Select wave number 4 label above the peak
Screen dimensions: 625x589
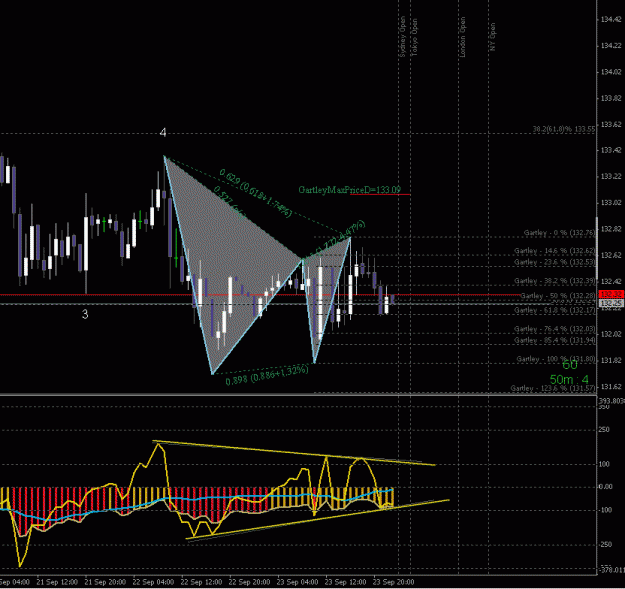pos(163,132)
